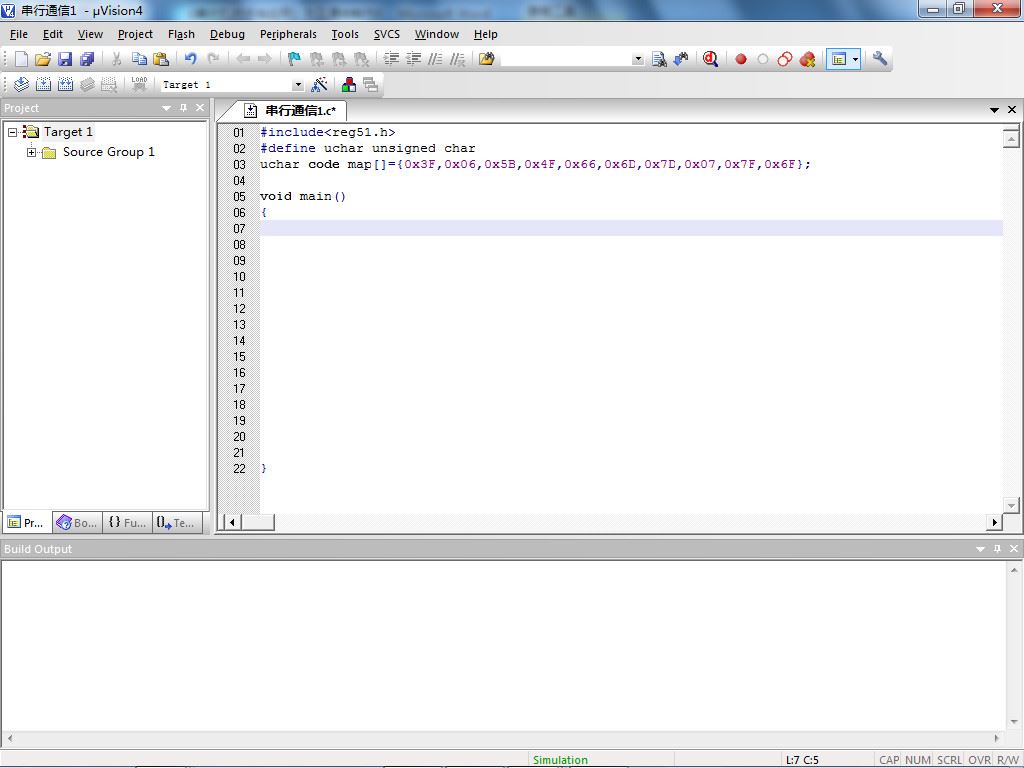This screenshot has width=1024, height=768.
Task: Collapse the Target 1 tree node
Action: (12, 132)
